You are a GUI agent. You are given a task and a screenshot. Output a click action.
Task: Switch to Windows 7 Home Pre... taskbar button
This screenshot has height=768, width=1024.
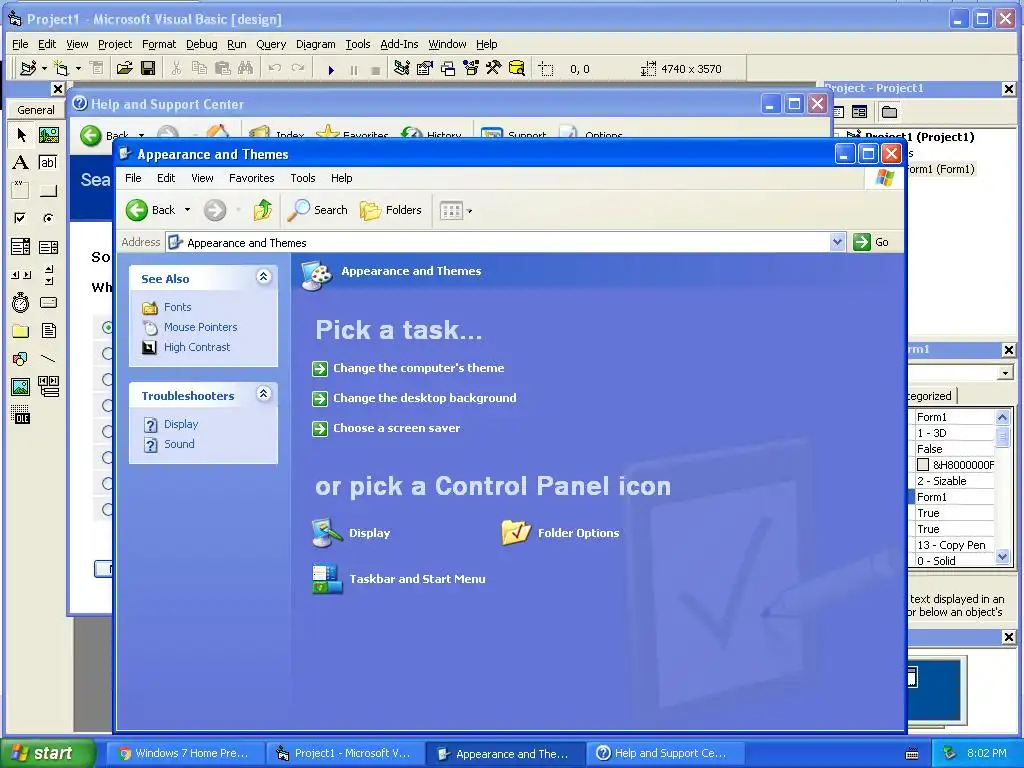(x=185, y=753)
